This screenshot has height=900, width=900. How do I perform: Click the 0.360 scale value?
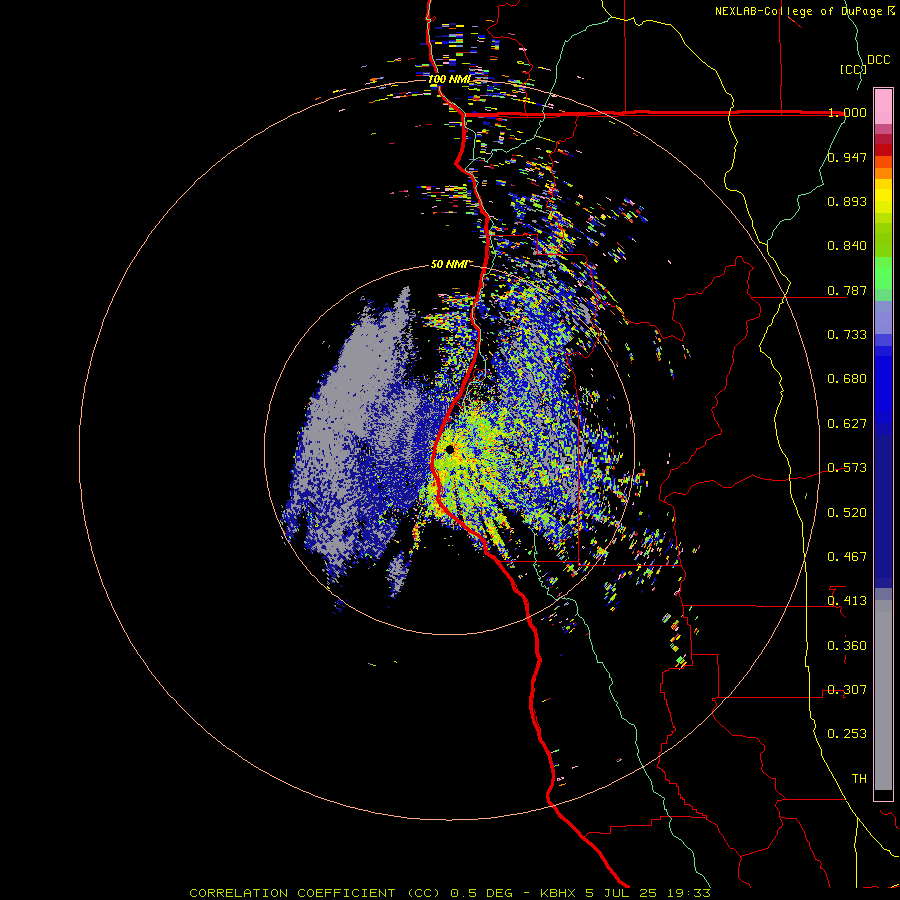847,645
